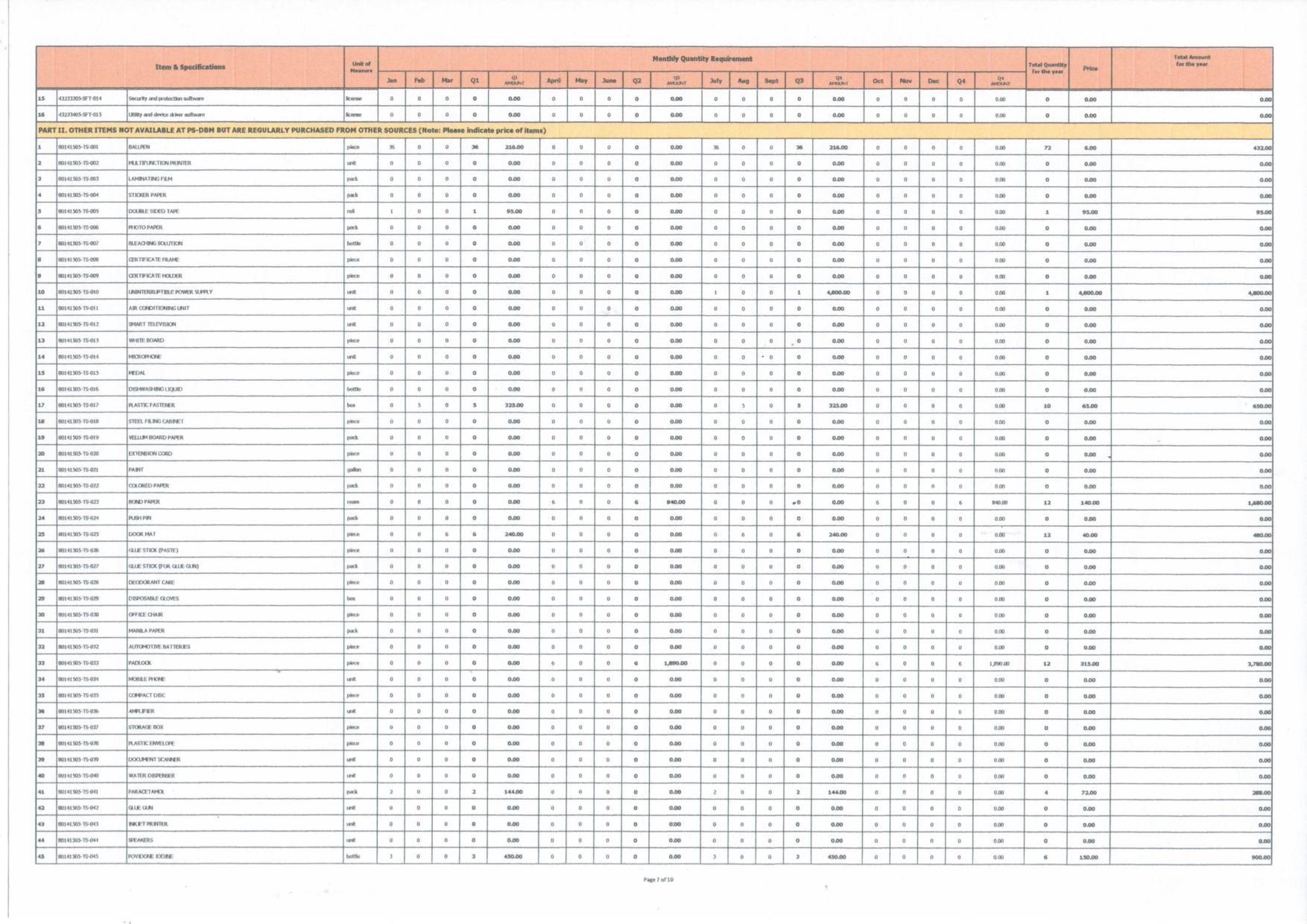Click the 'Page 7 of 10' footer text
The width and height of the screenshot is (1307, 924).
click(658, 880)
